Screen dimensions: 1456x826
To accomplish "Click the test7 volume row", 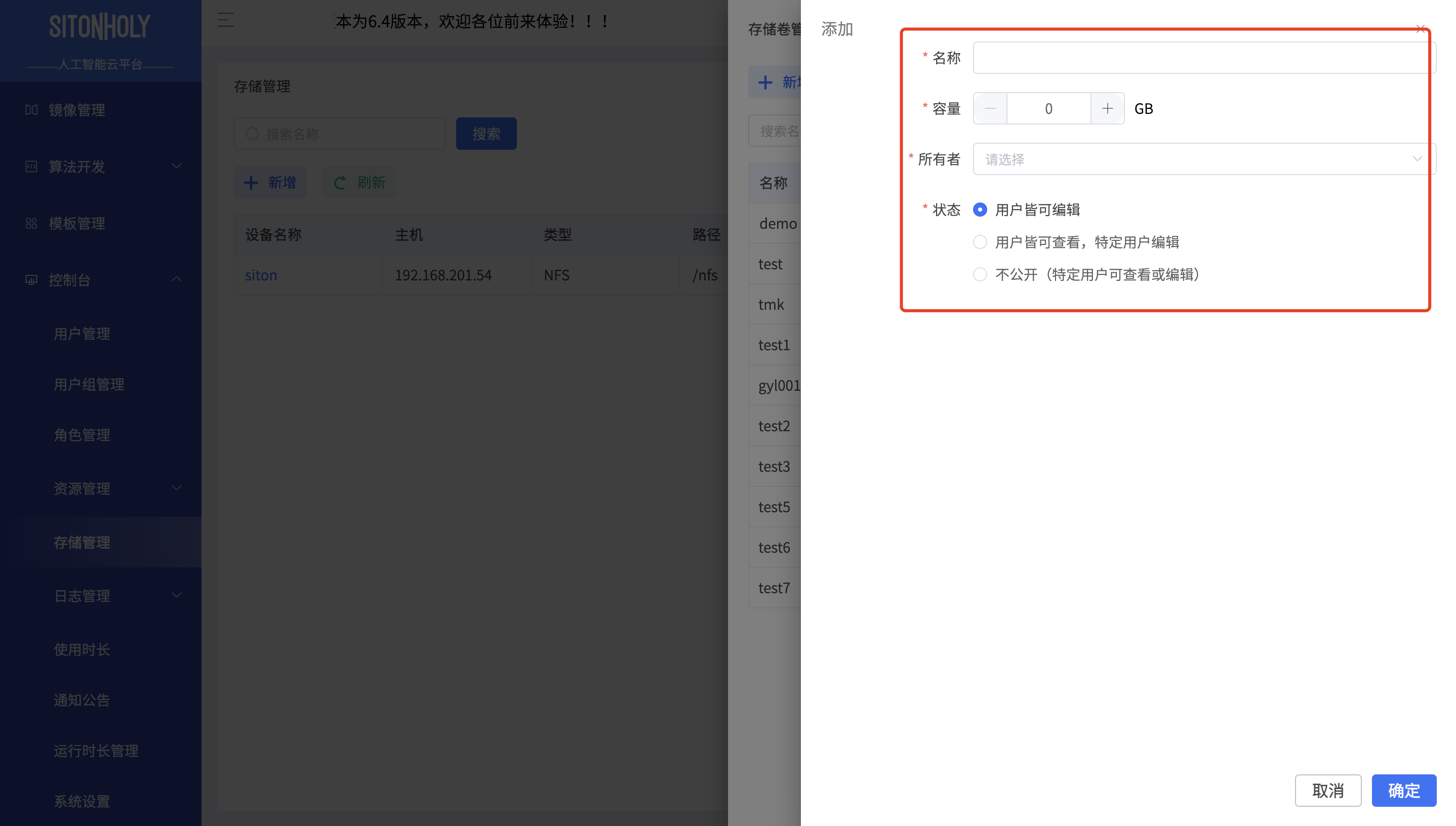I will coord(775,588).
